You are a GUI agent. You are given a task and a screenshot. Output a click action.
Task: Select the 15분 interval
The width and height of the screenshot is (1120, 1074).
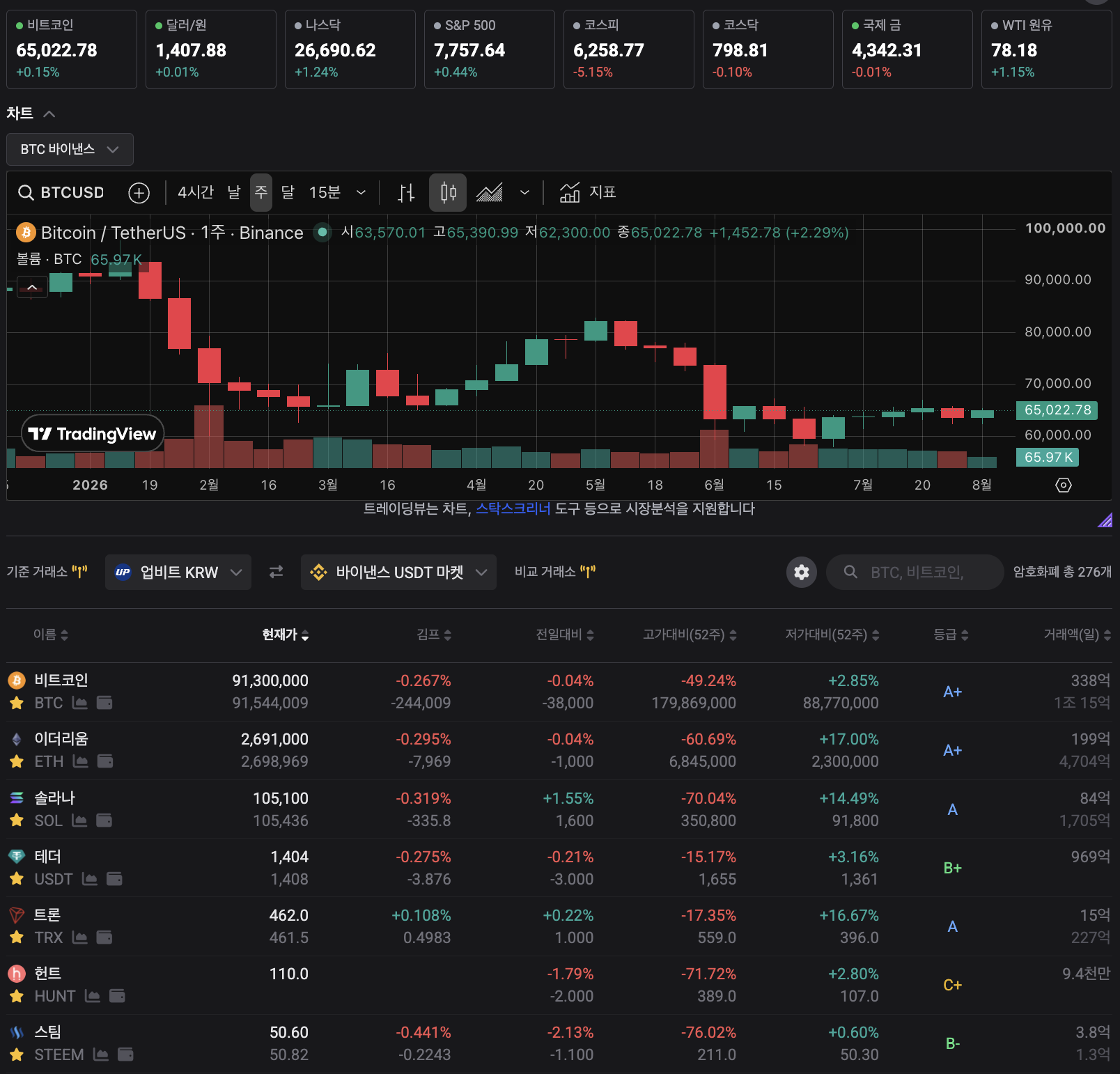(x=325, y=192)
